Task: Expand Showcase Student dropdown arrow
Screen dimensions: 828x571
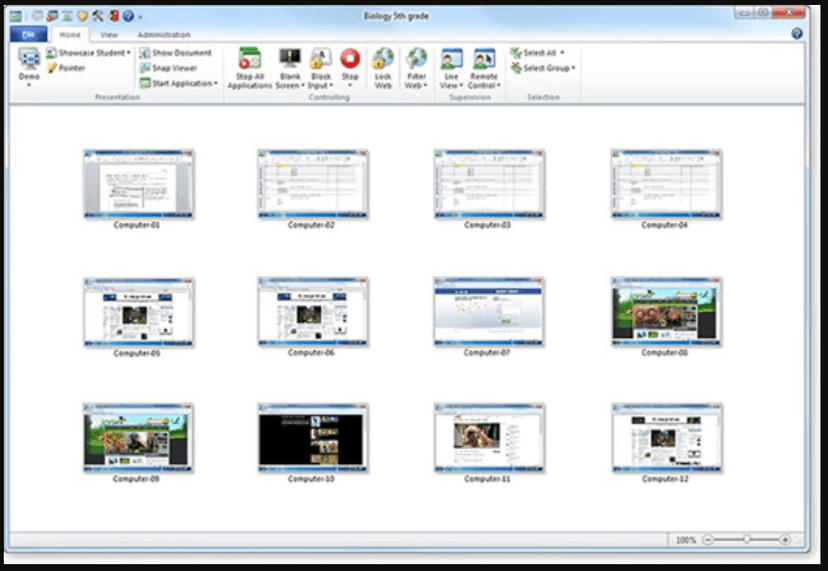Action: tap(128, 53)
